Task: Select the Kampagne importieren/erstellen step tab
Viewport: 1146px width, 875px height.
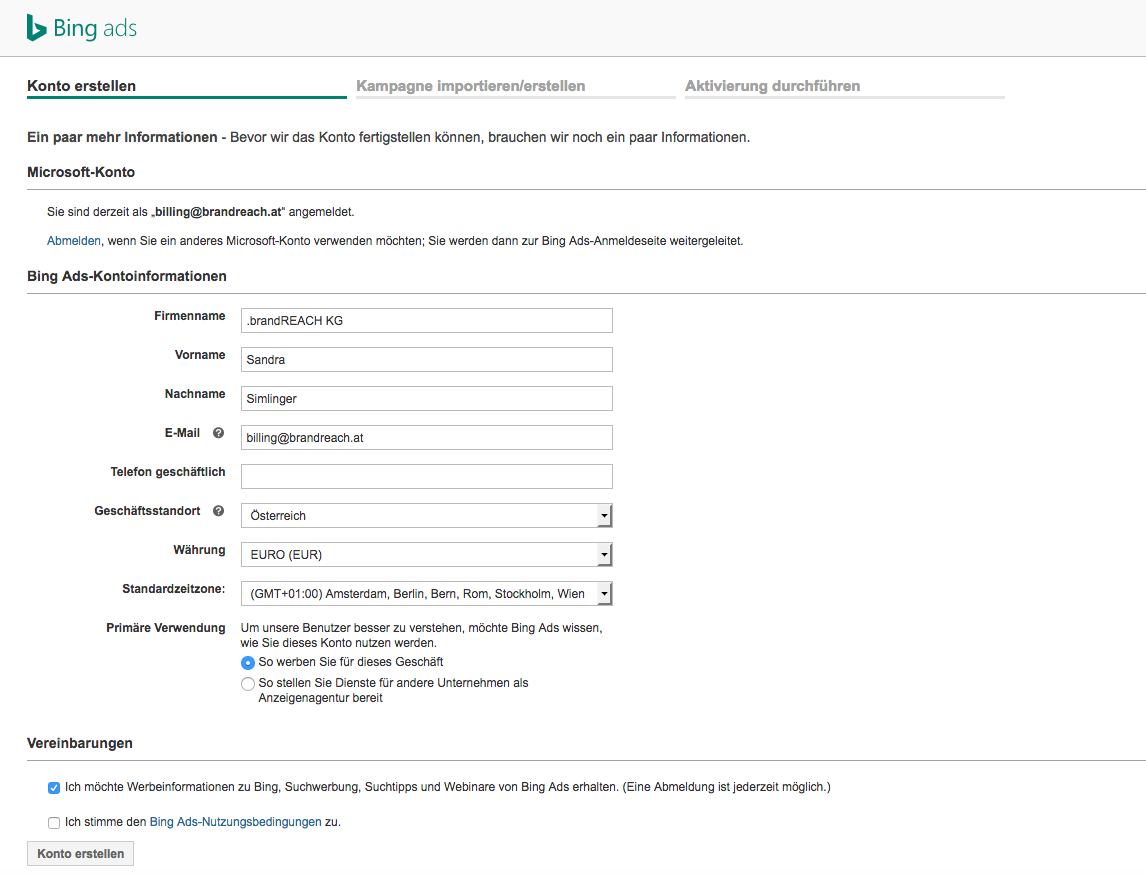Action: click(515, 86)
